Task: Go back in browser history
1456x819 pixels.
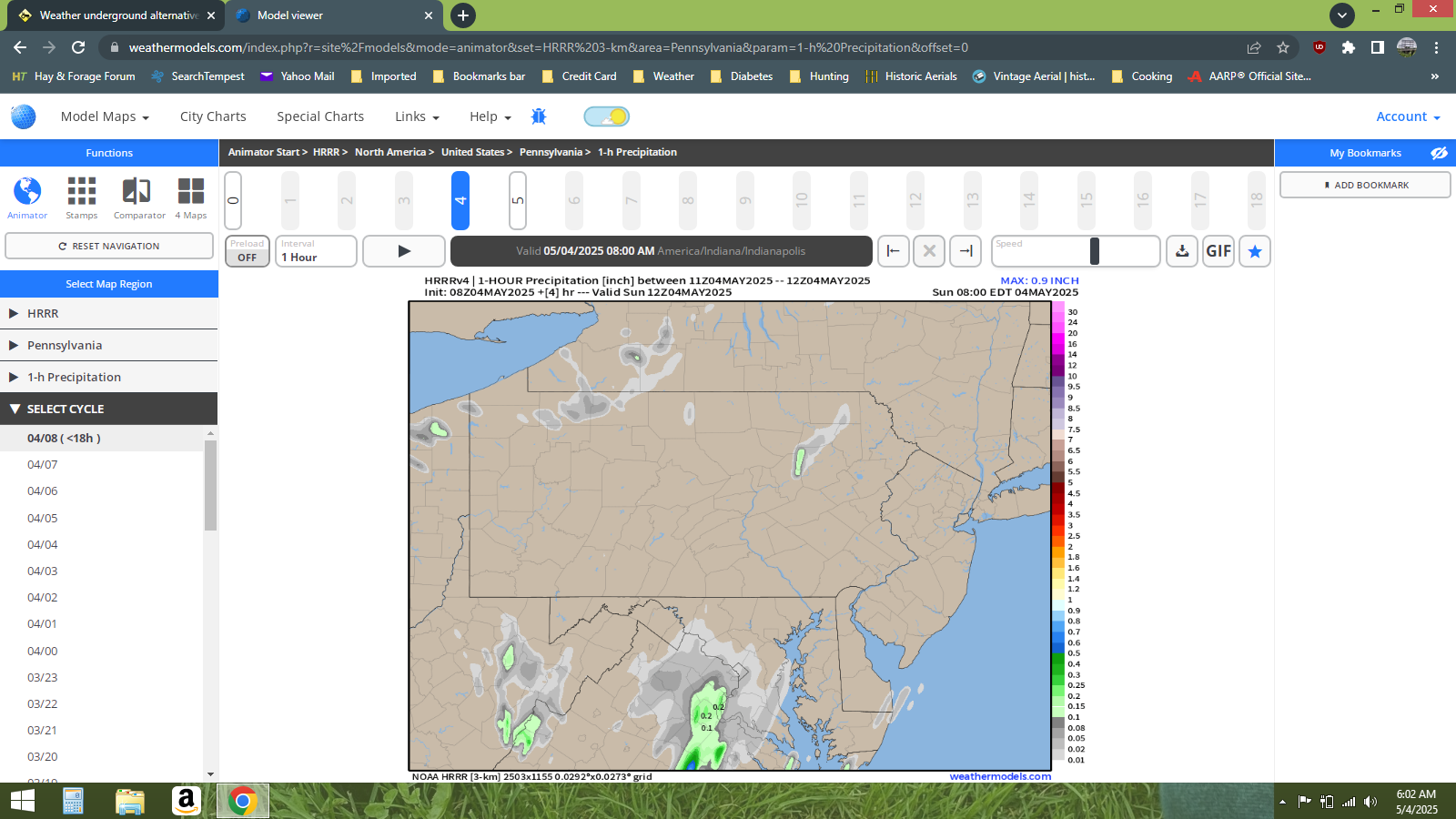Action: tap(20, 47)
